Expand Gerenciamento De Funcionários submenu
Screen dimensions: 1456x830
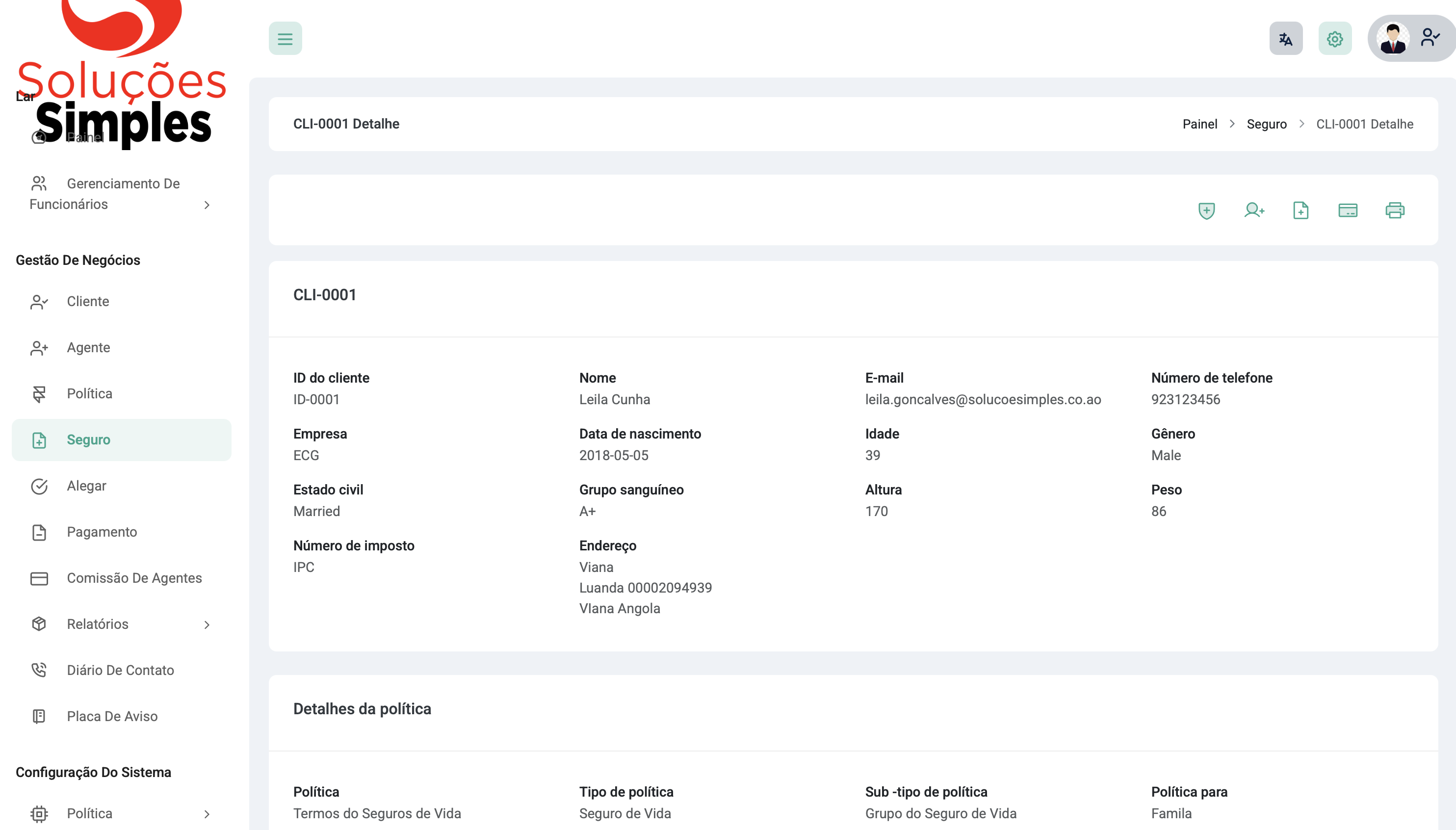120,194
